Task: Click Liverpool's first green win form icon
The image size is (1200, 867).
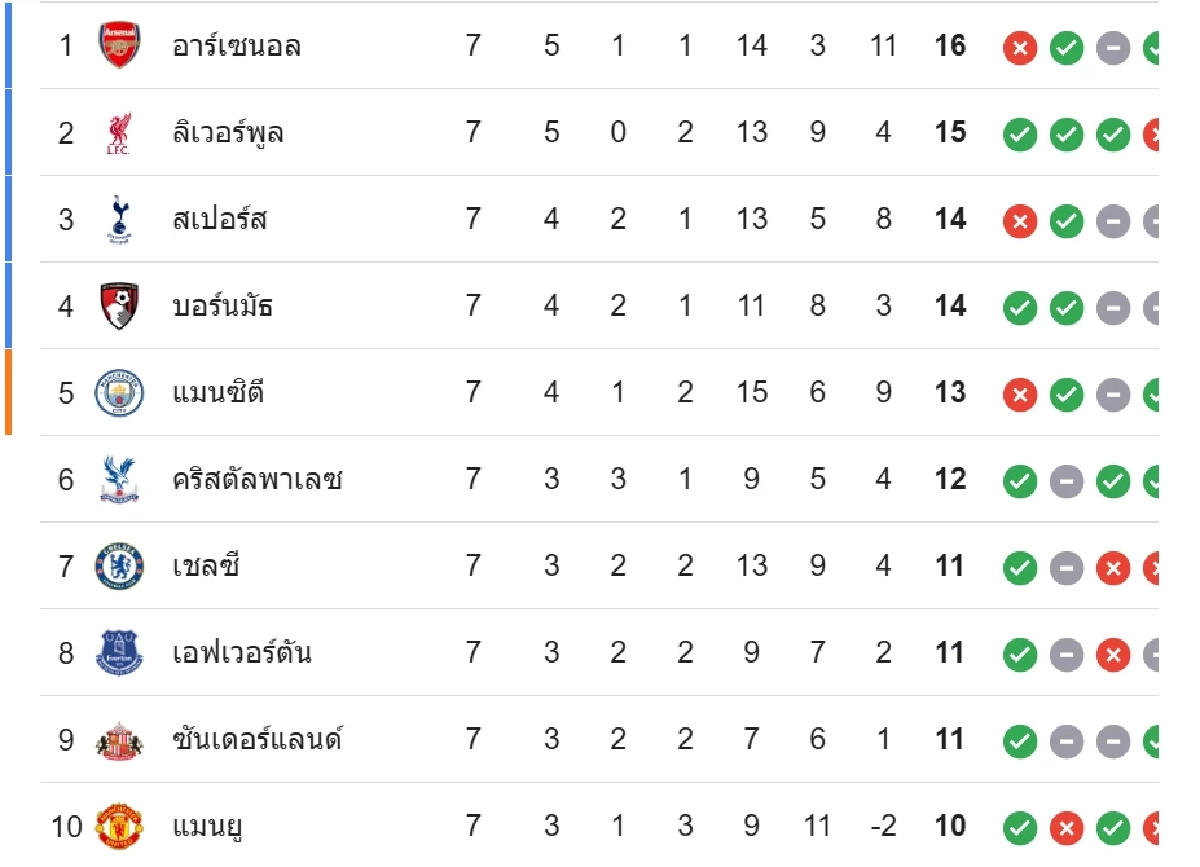Action: [1020, 134]
